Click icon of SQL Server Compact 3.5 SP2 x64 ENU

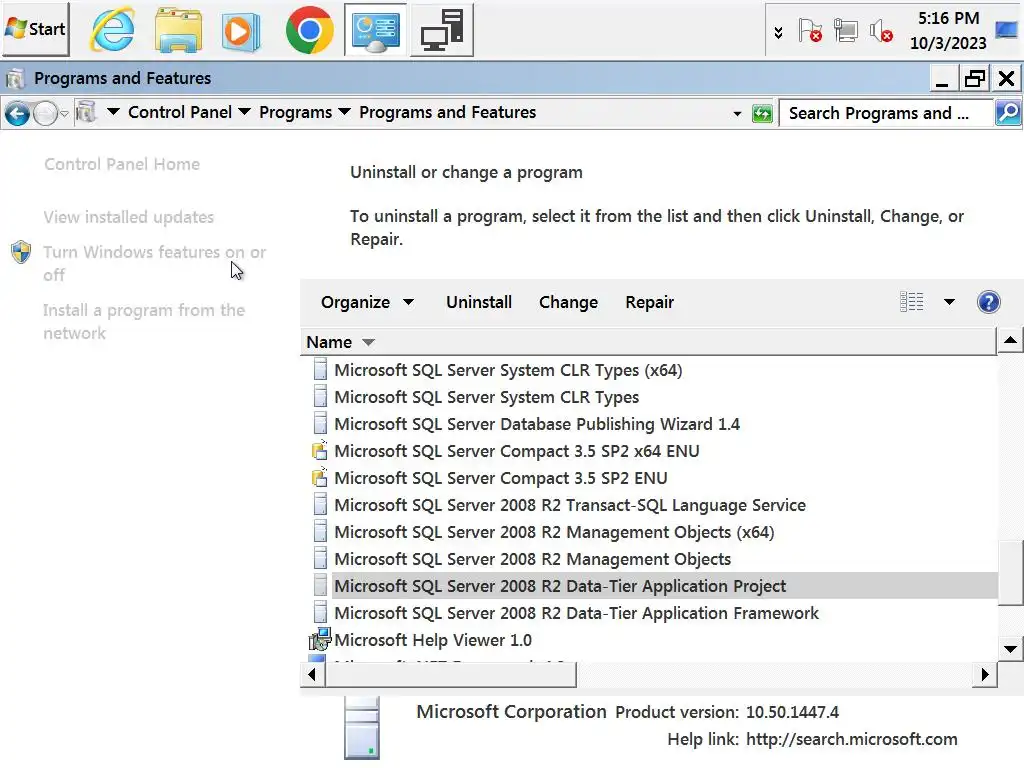[x=319, y=451]
